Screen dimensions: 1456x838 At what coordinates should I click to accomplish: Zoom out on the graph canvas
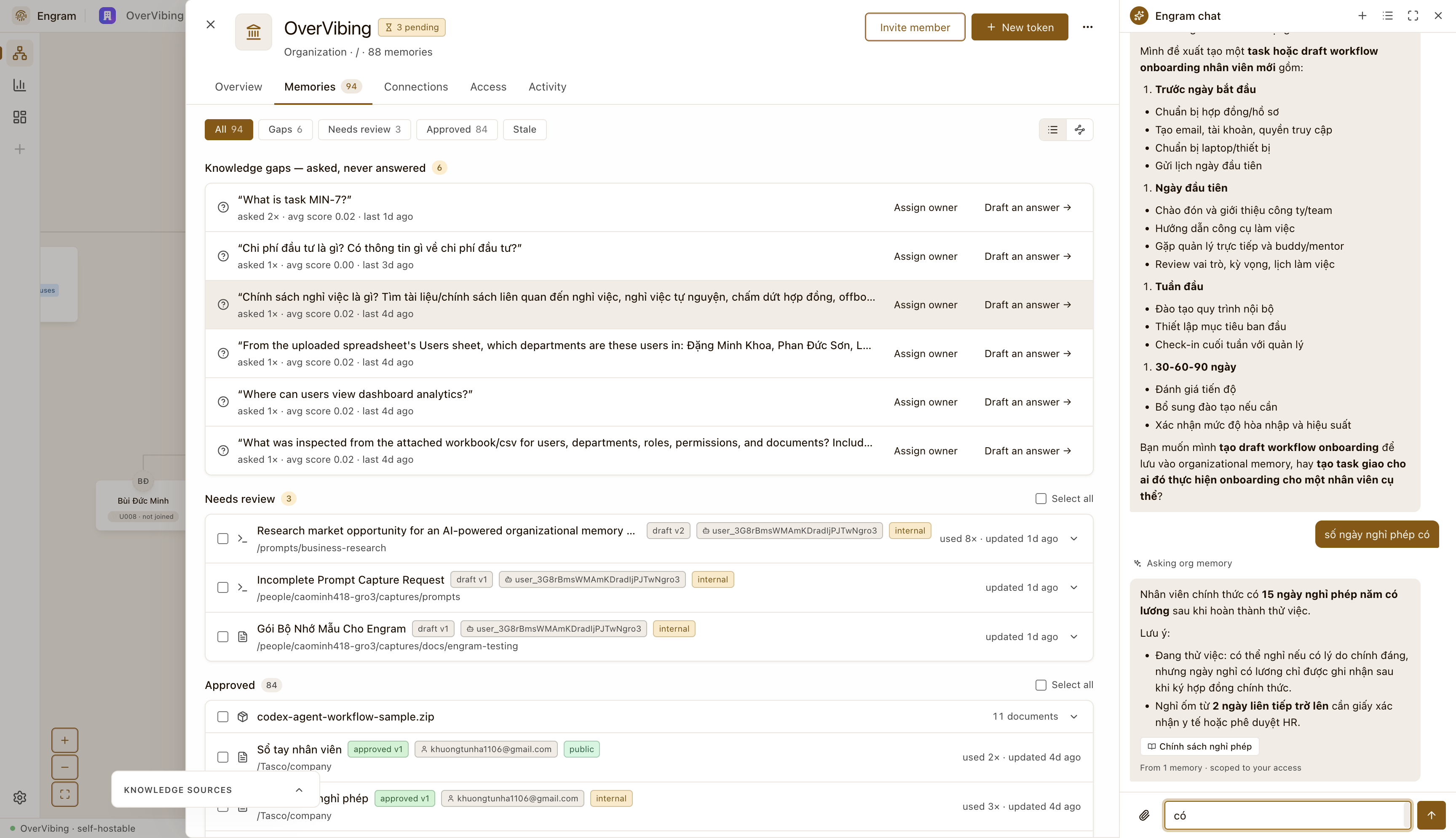click(64, 767)
